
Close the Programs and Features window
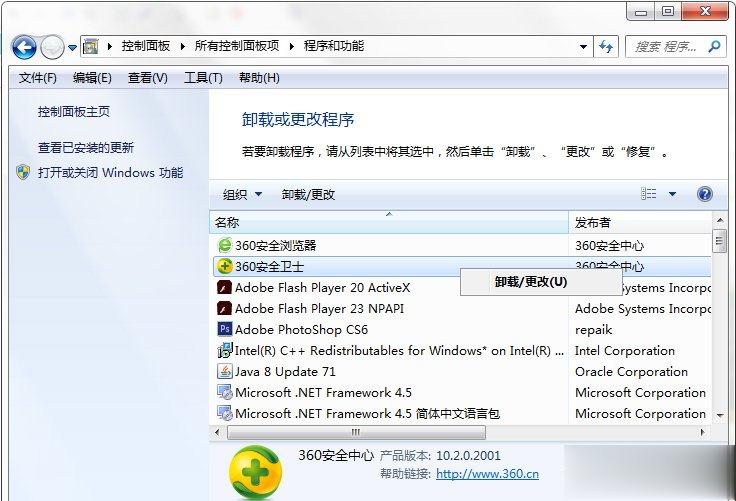(x=705, y=11)
